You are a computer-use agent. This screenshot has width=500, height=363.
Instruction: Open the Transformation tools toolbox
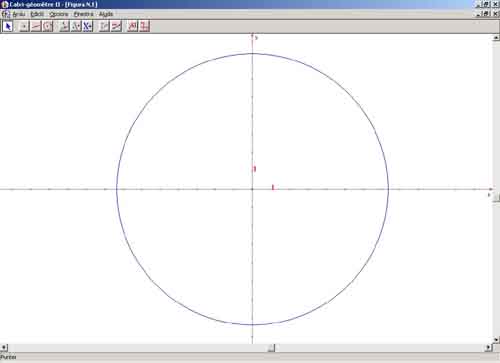pyautogui.click(x=76, y=26)
